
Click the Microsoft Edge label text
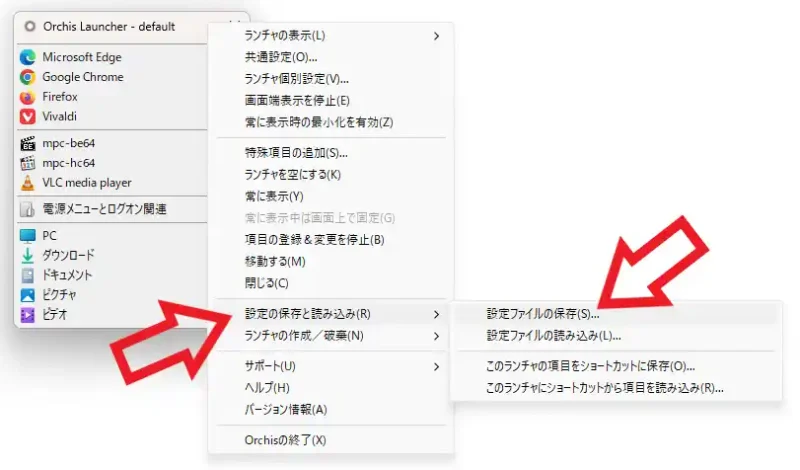pos(82,57)
